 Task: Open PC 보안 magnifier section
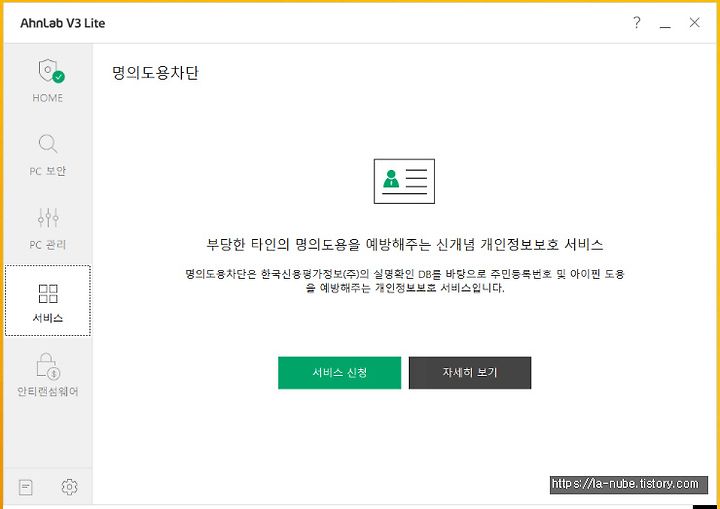tap(48, 155)
